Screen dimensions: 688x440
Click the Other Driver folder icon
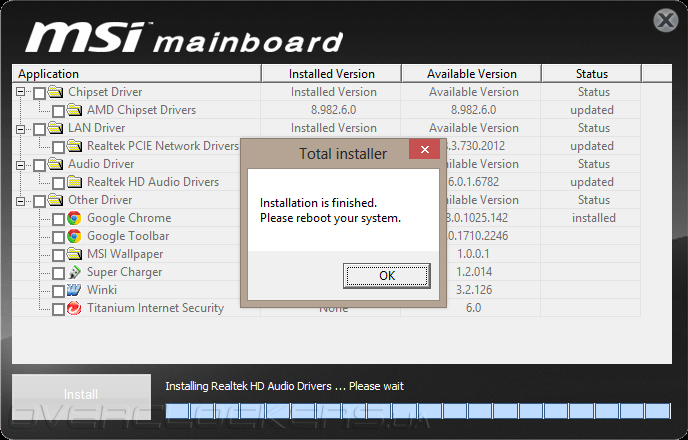pos(55,200)
